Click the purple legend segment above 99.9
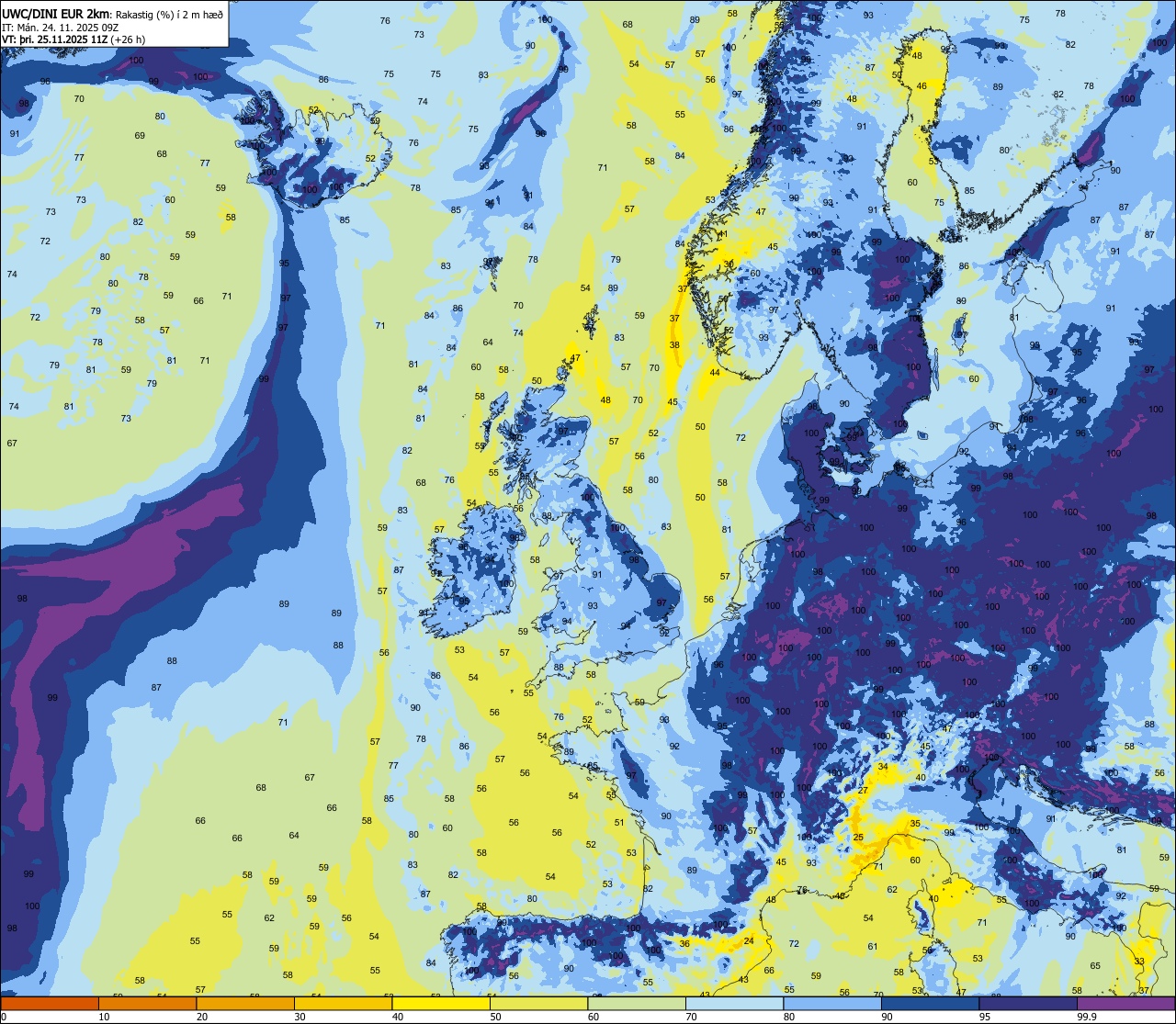 [1127, 1003]
